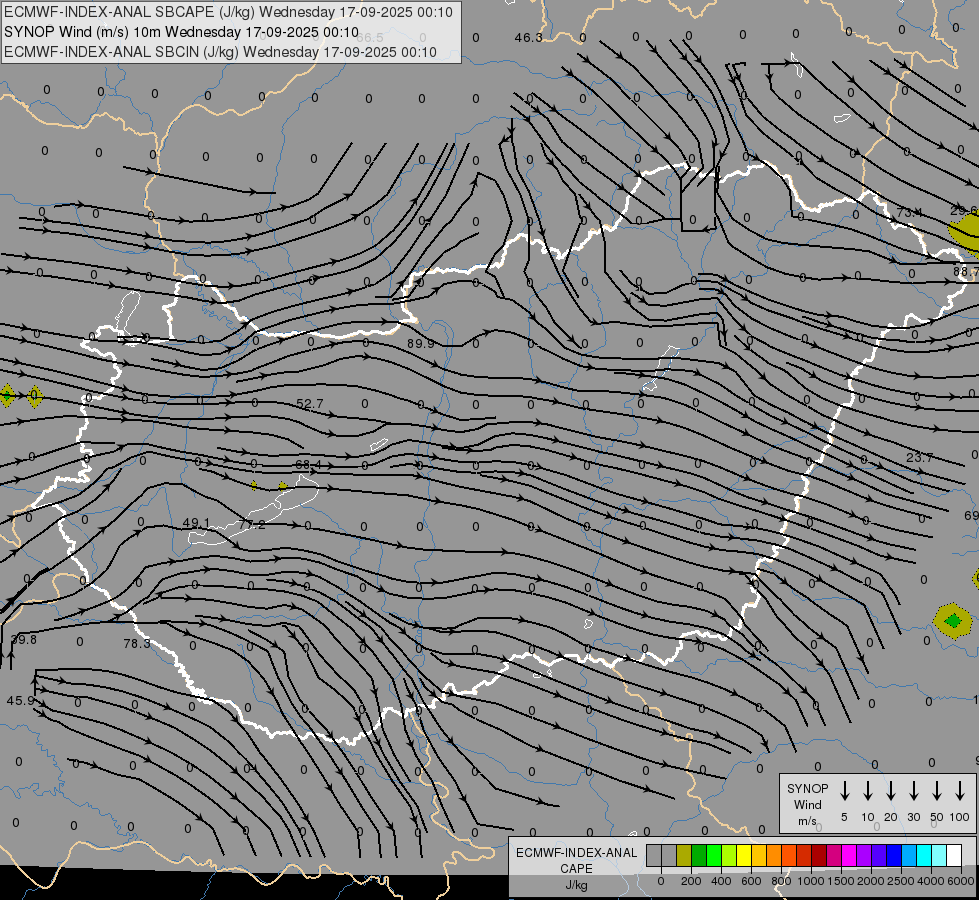Click the 10 m/s wind arrow in legend

(x=867, y=791)
